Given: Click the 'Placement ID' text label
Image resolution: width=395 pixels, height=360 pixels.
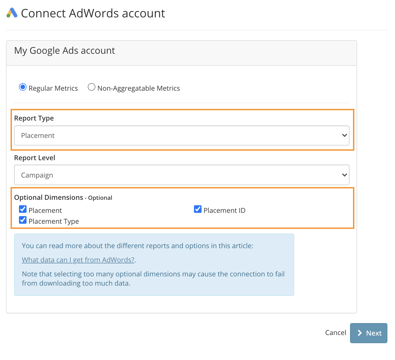Looking at the screenshot, I should (224, 210).
